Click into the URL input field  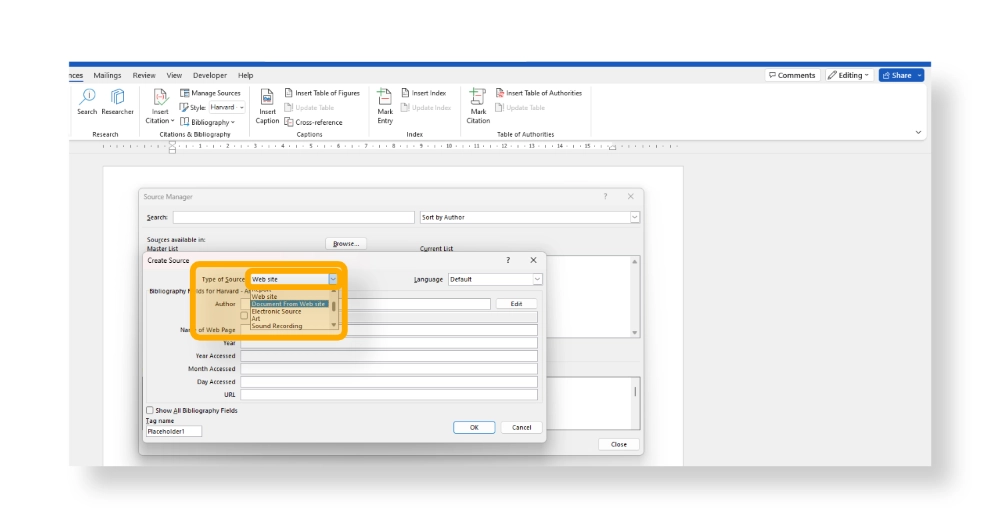[388, 394]
